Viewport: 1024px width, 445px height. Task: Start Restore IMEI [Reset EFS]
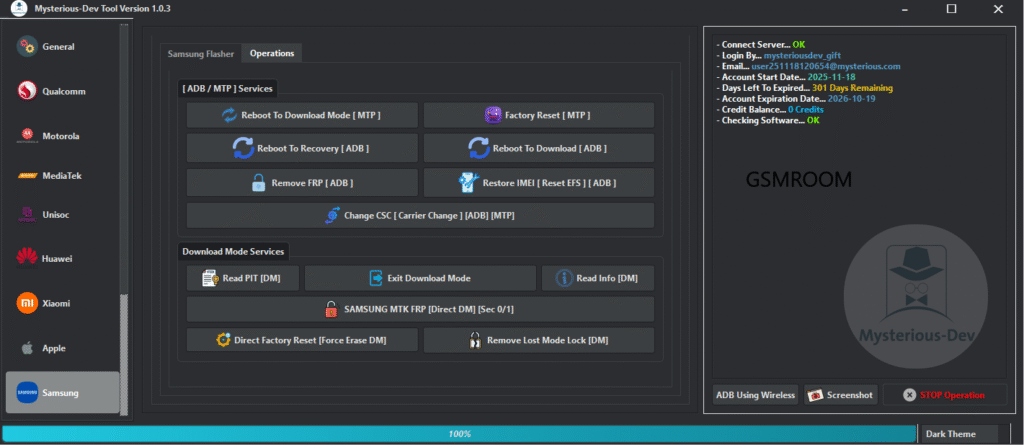(x=539, y=183)
